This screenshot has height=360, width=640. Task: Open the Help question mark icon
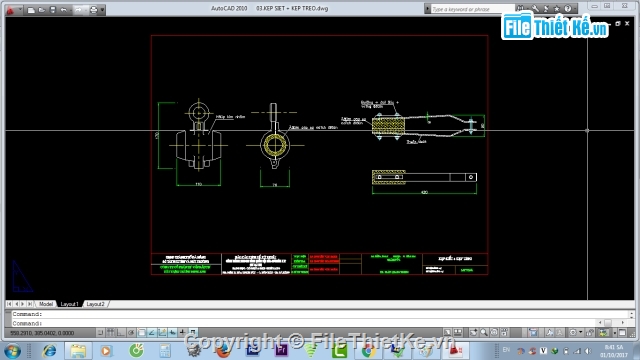[568, 9]
